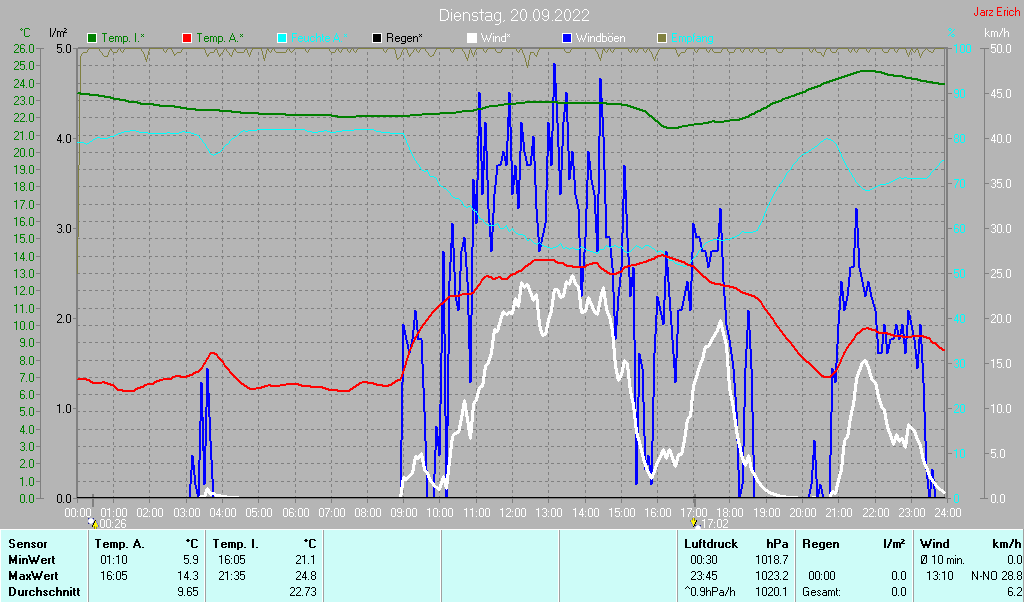Click the blue Windböen legend swatch

pos(566,39)
